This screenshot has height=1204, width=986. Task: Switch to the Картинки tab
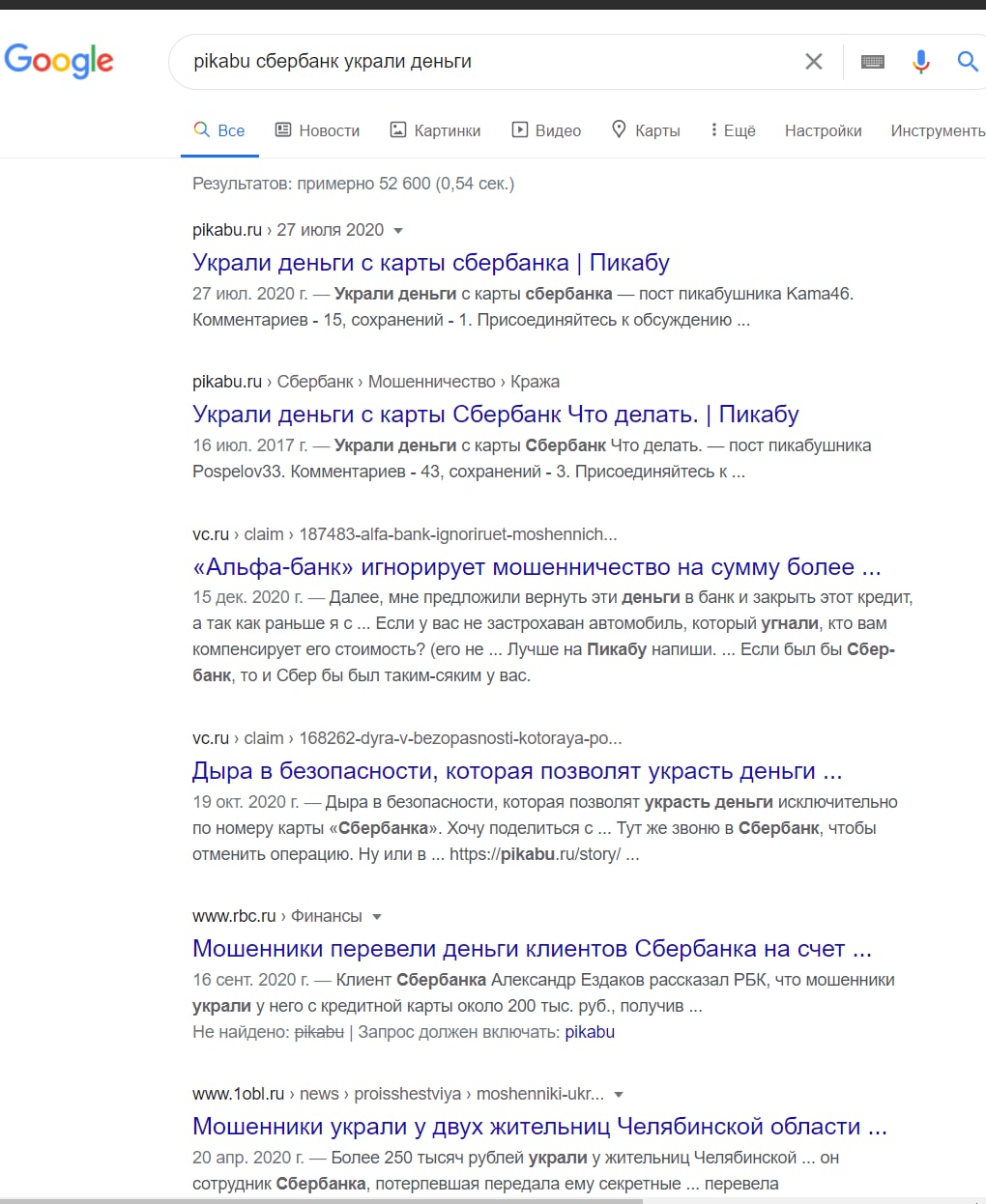coord(435,130)
